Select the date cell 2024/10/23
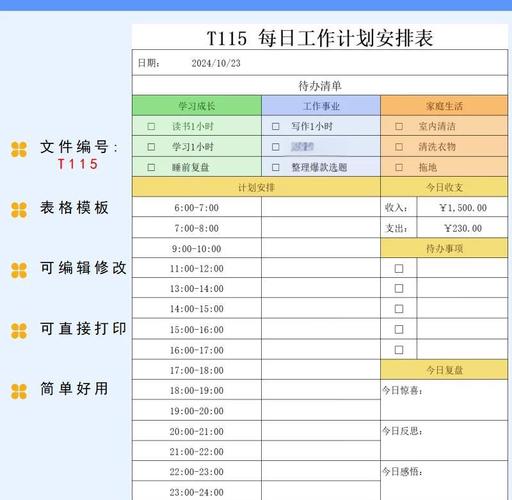This screenshot has width=512, height=500. click(x=216, y=63)
